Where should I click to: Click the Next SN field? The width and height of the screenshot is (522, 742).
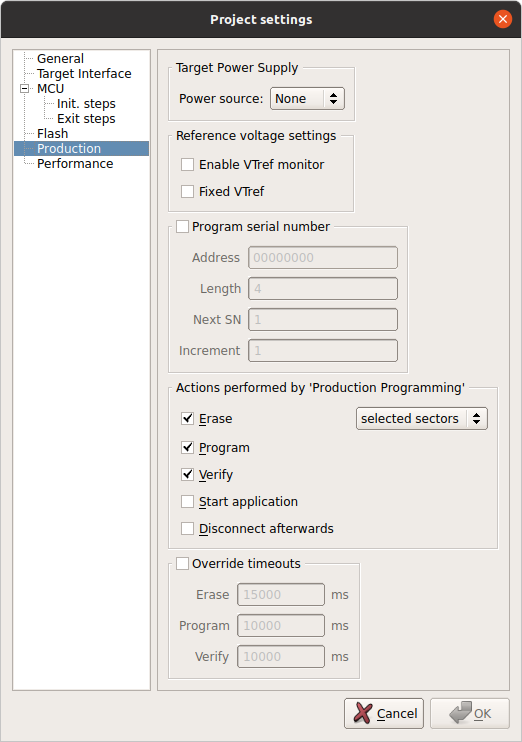323,319
